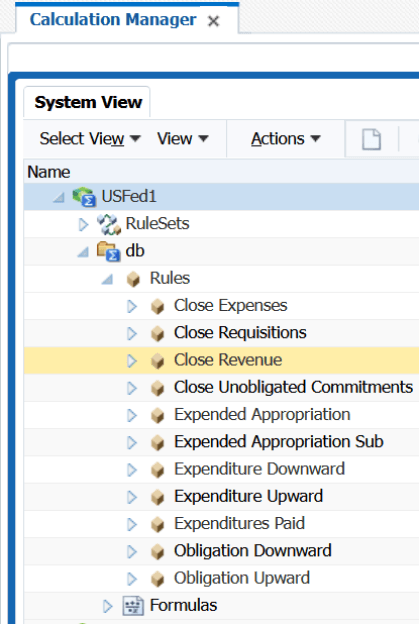Click the RuleSets recycle-arrows icon

109,224
